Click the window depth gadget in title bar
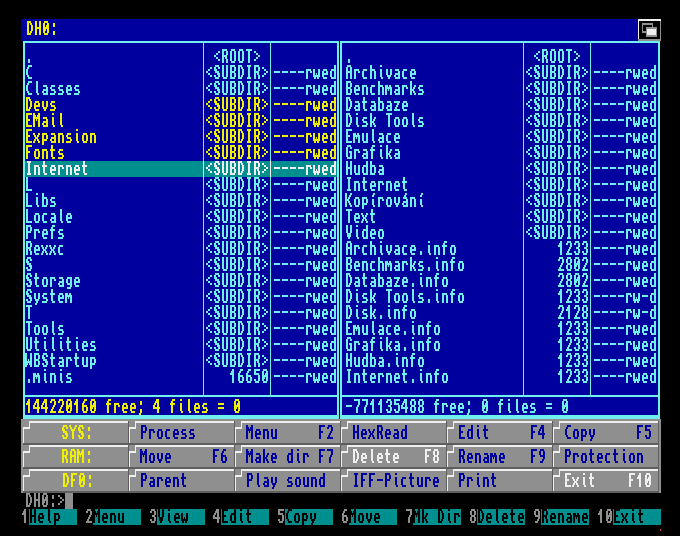The height and width of the screenshot is (536, 680). [x=649, y=30]
